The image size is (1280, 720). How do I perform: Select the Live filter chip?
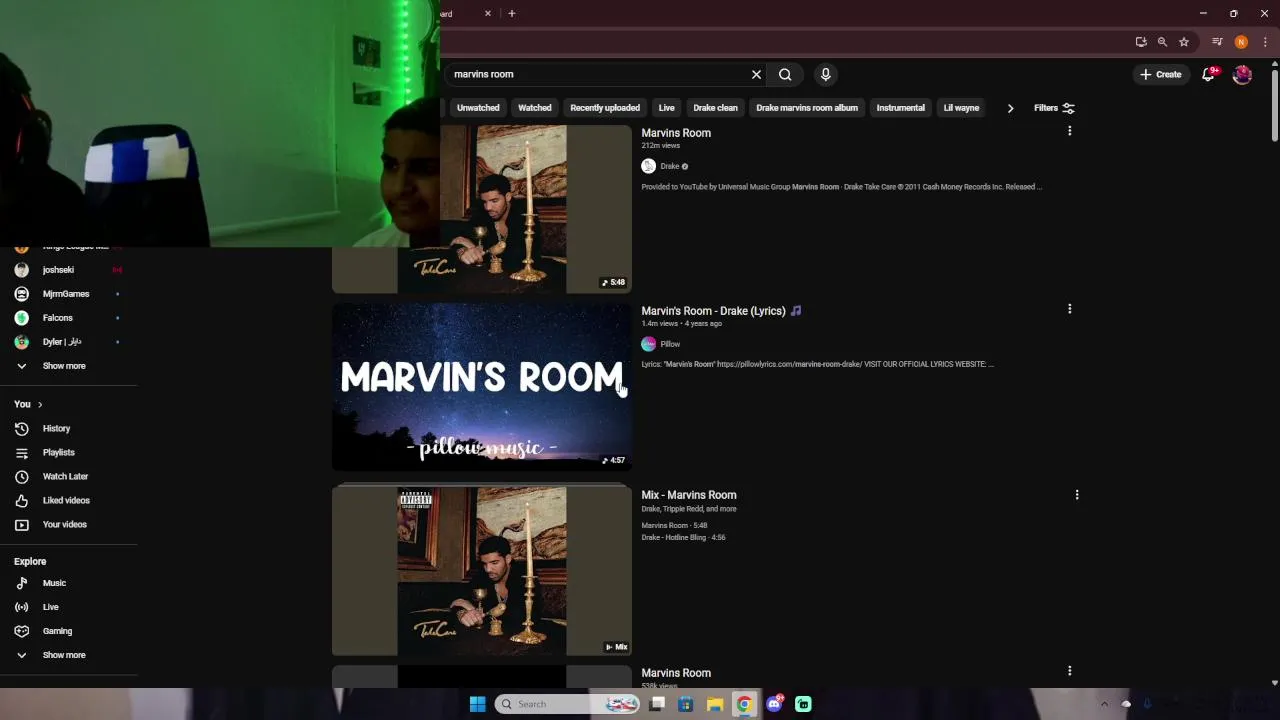point(666,108)
